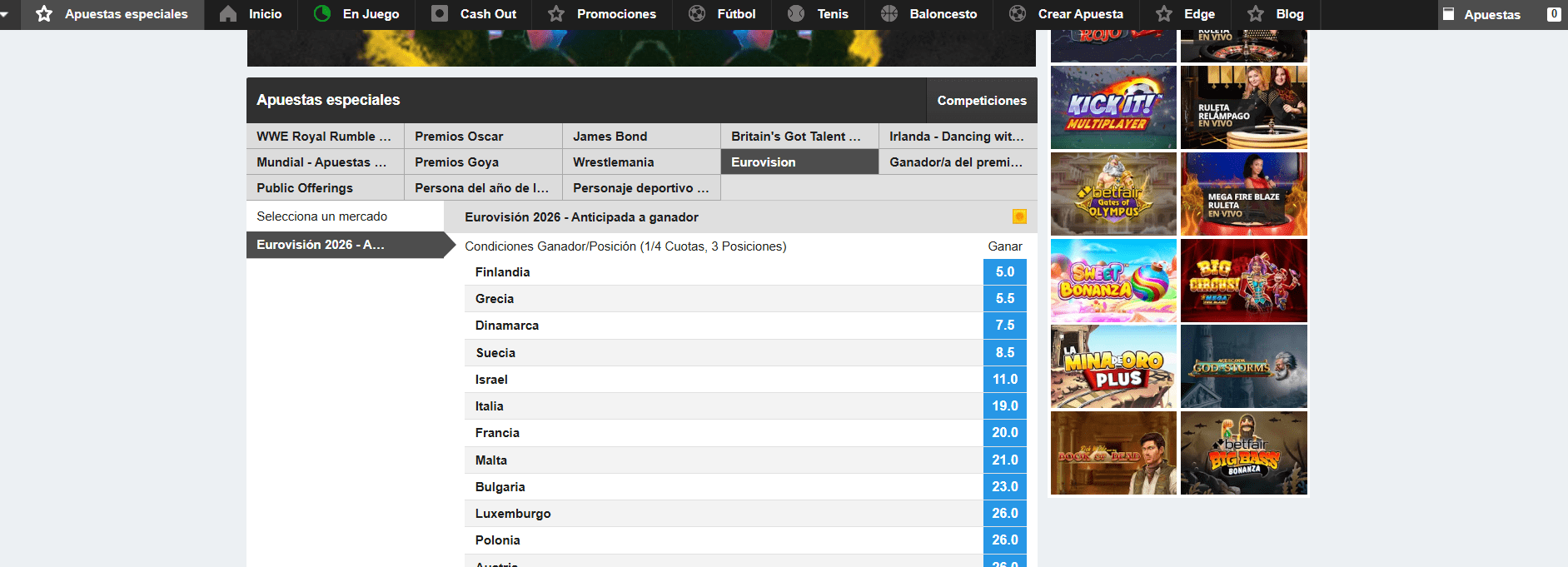This screenshot has height=567, width=1568.
Task: Select the James Bond tab
Action: pyautogui.click(x=641, y=136)
